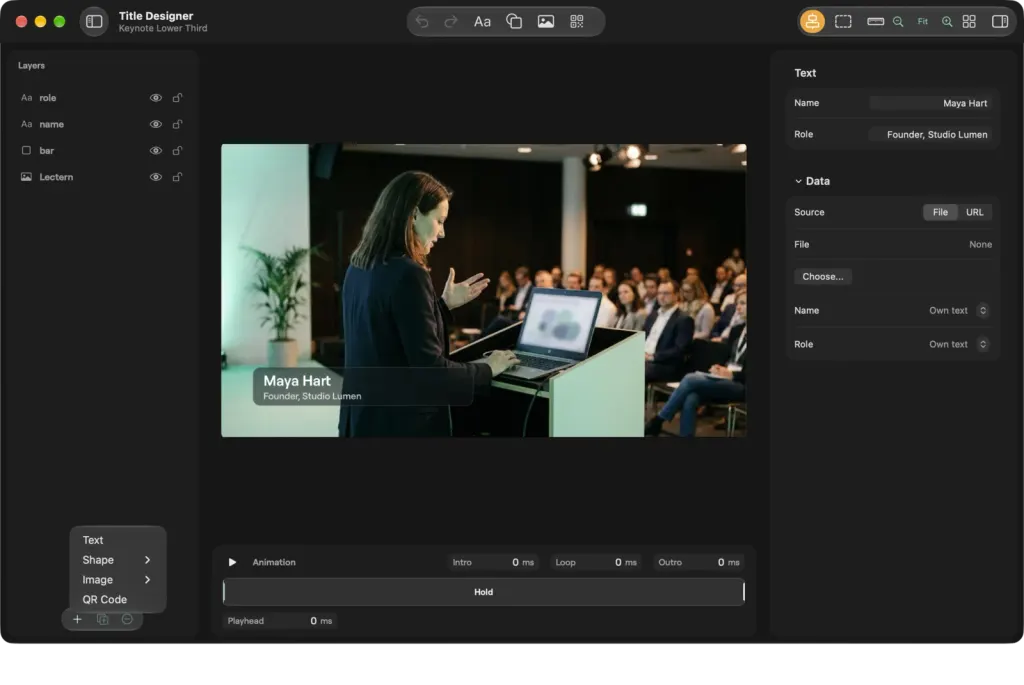This screenshot has width=1024, height=685.
Task: Open the Name 'Own text' popup stepper
Action: [x=983, y=310]
